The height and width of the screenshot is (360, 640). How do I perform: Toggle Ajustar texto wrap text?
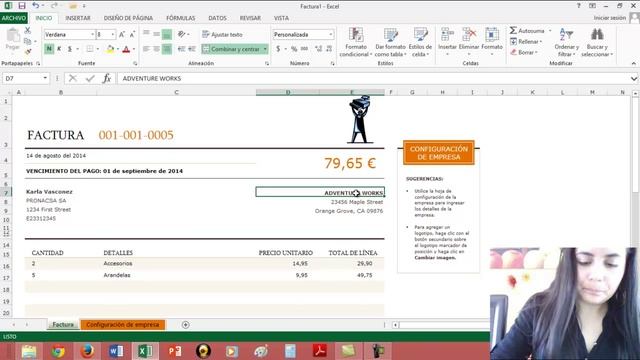[222, 35]
